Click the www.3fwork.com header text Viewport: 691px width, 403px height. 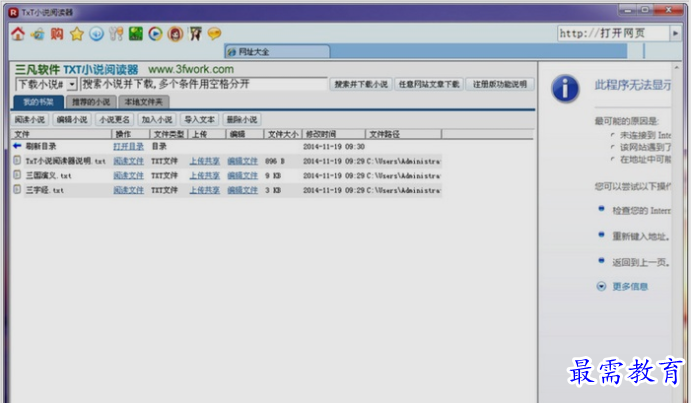[x=191, y=69]
